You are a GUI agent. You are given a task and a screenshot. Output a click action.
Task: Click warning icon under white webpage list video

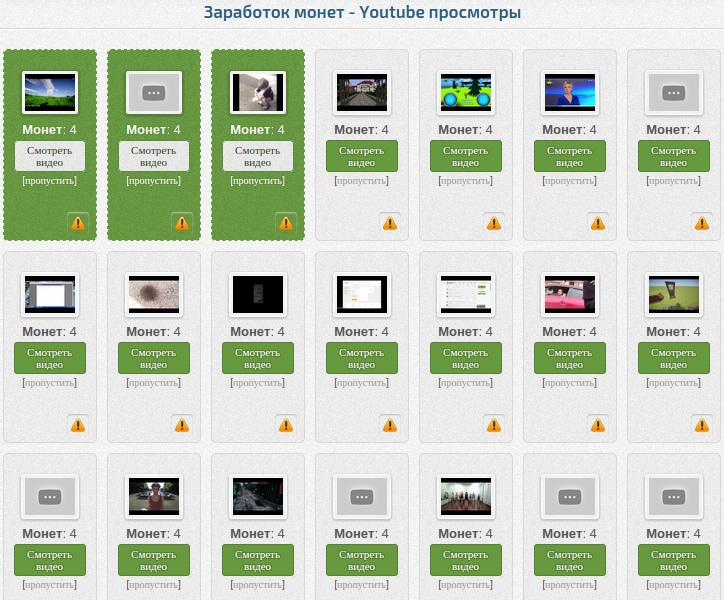tap(494, 425)
